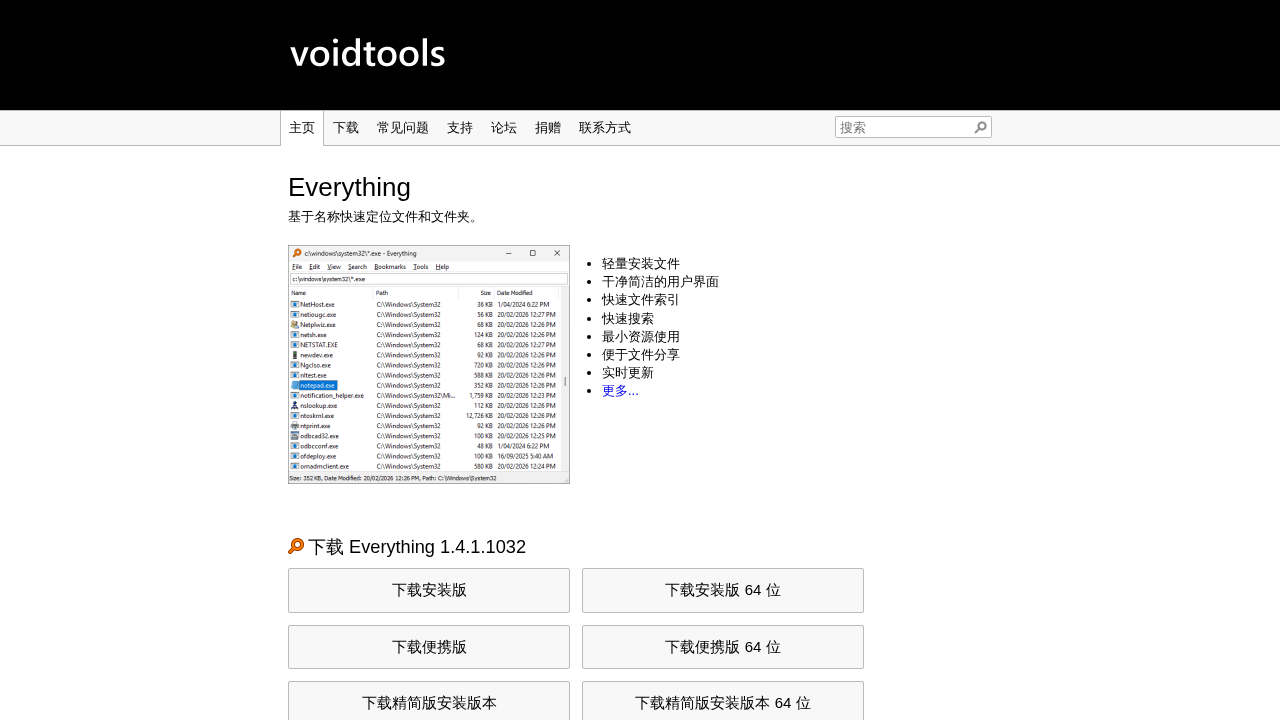Screen dimensions: 1280x720
Task: Click 下载安装版 button
Action: 429,590
